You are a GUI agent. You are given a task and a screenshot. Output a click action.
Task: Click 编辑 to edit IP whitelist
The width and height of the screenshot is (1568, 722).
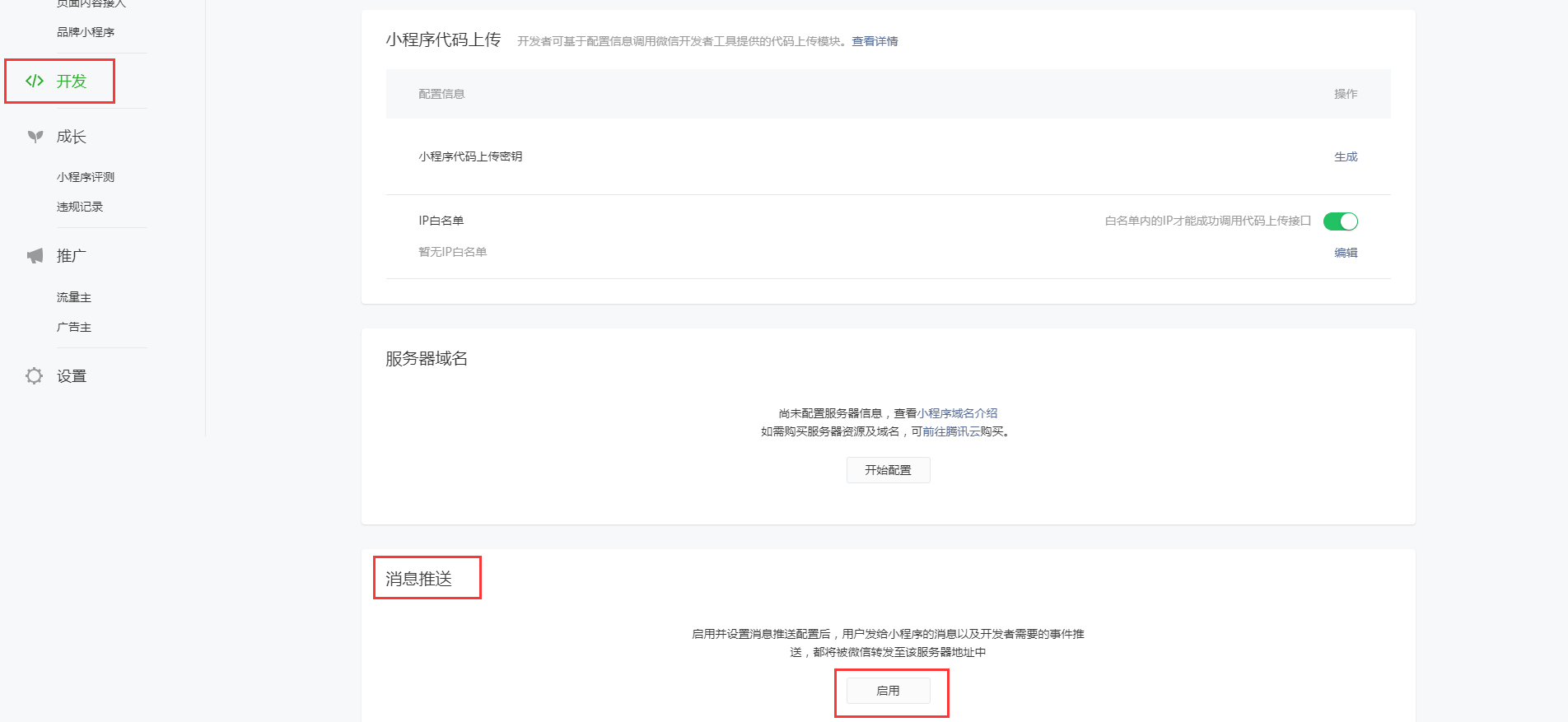(x=1346, y=253)
